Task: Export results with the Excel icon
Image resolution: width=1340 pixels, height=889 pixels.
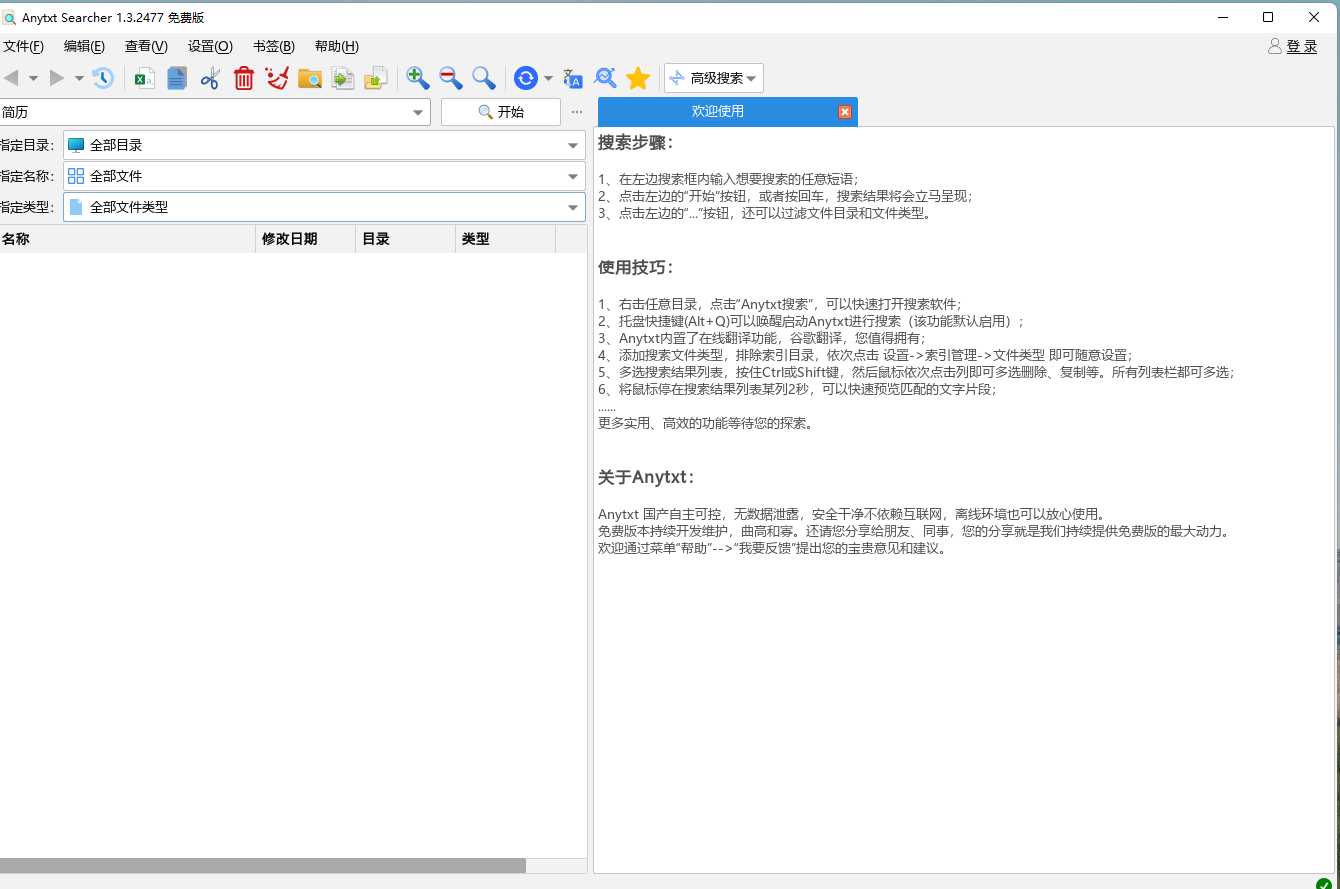Action: click(145, 78)
